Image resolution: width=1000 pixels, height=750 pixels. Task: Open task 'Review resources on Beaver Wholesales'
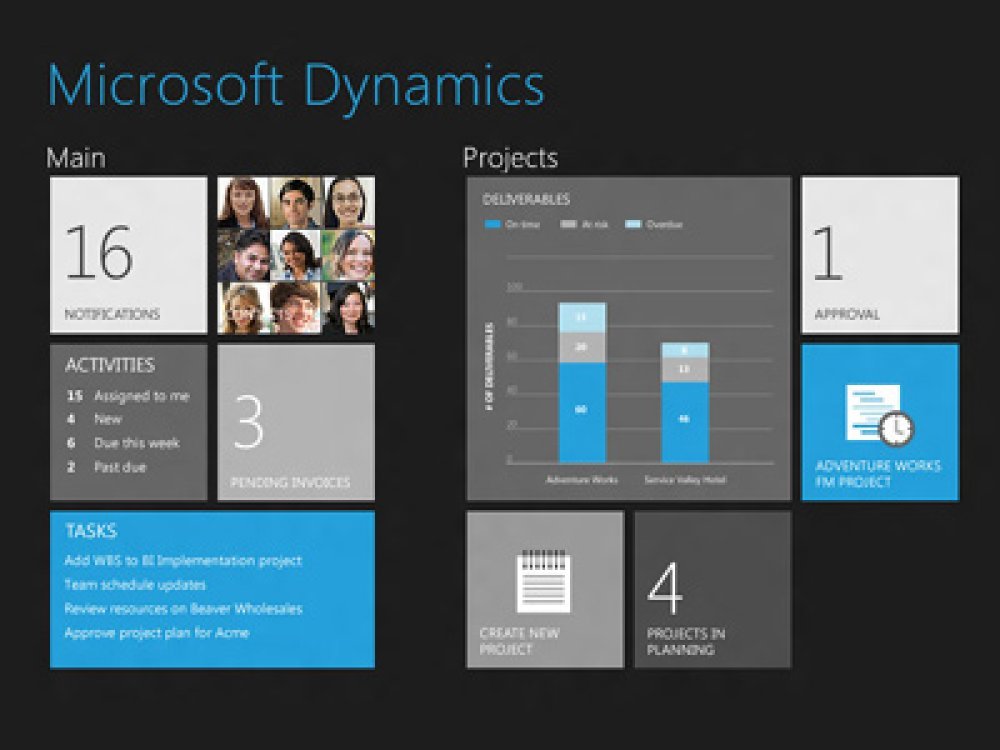click(x=183, y=608)
